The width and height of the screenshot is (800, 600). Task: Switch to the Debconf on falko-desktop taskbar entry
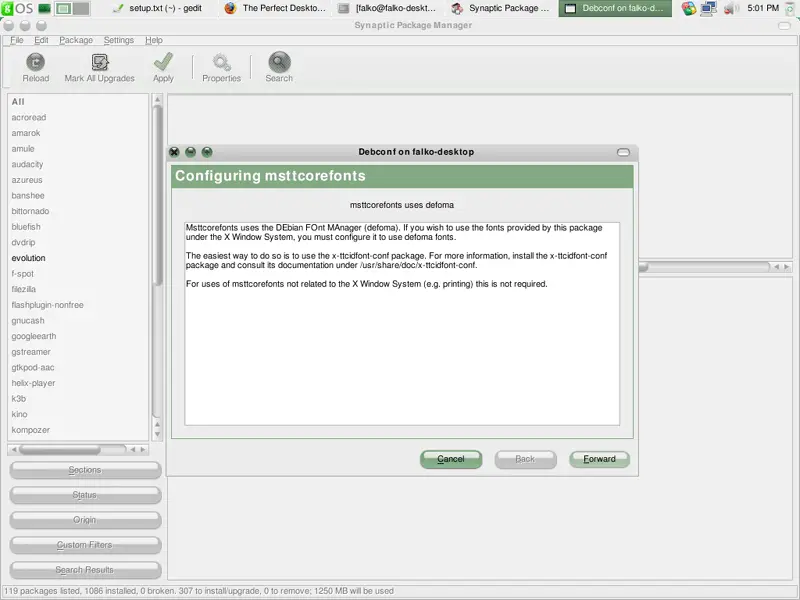pos(615,8)
